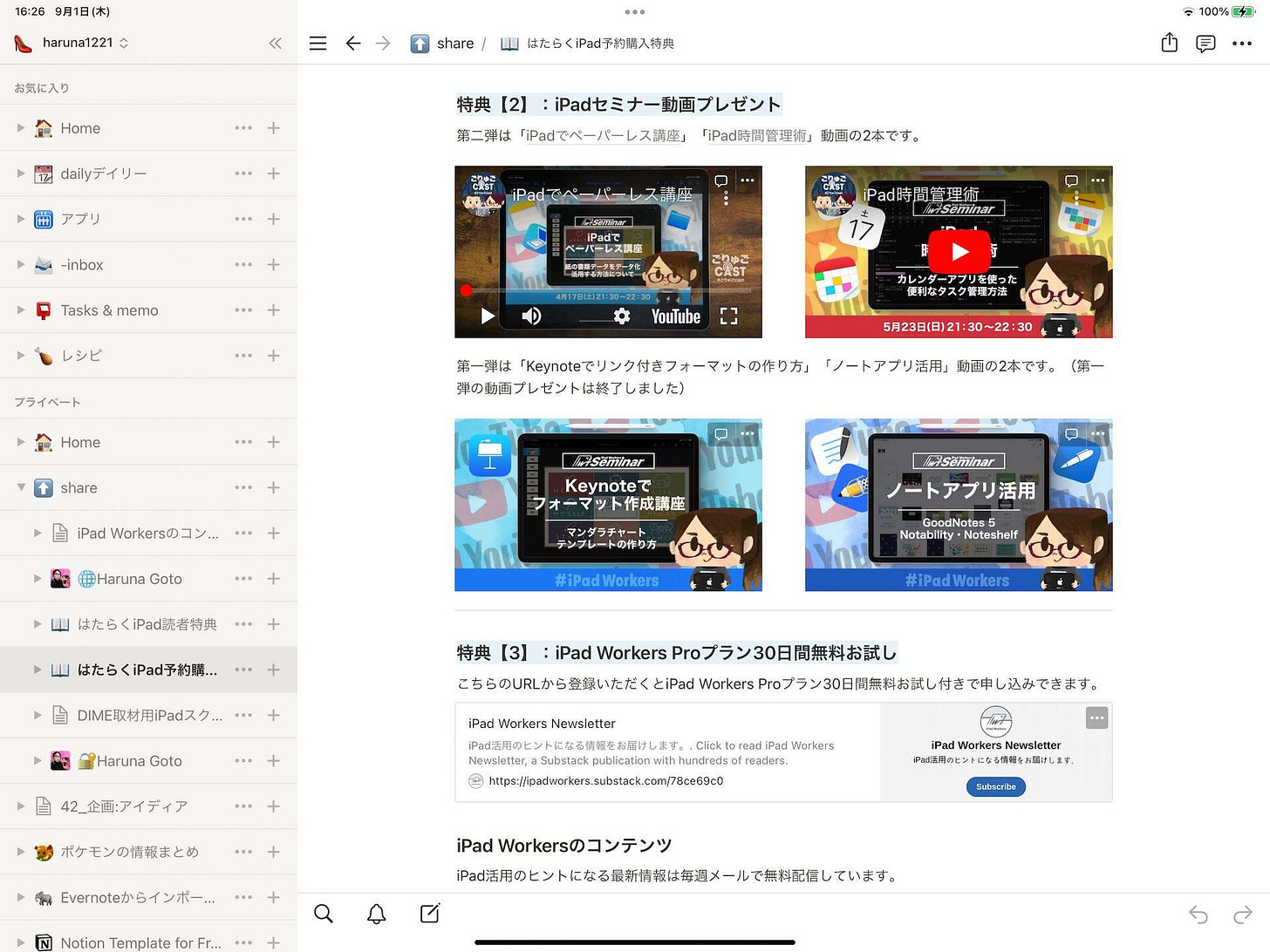This screenshot has height=952, width=1270.
Task: Add a page inside アプリ
Action: click(x=274, y=219)
